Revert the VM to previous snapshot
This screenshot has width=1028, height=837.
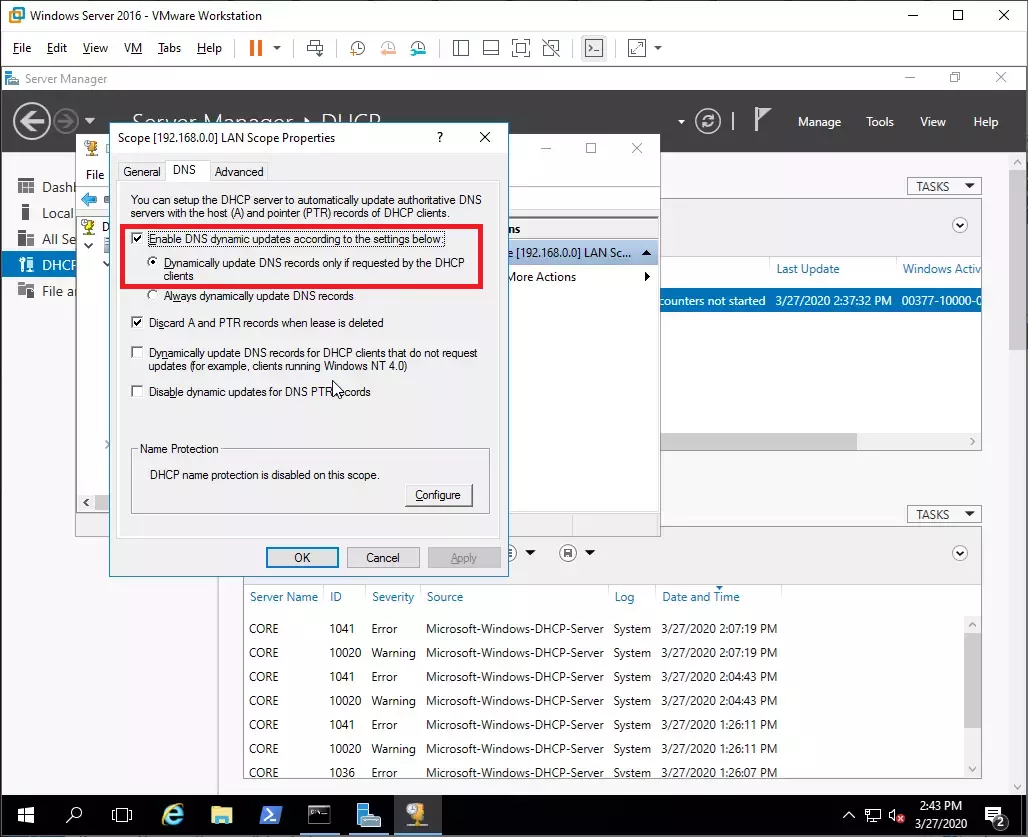tap(388, 48)
